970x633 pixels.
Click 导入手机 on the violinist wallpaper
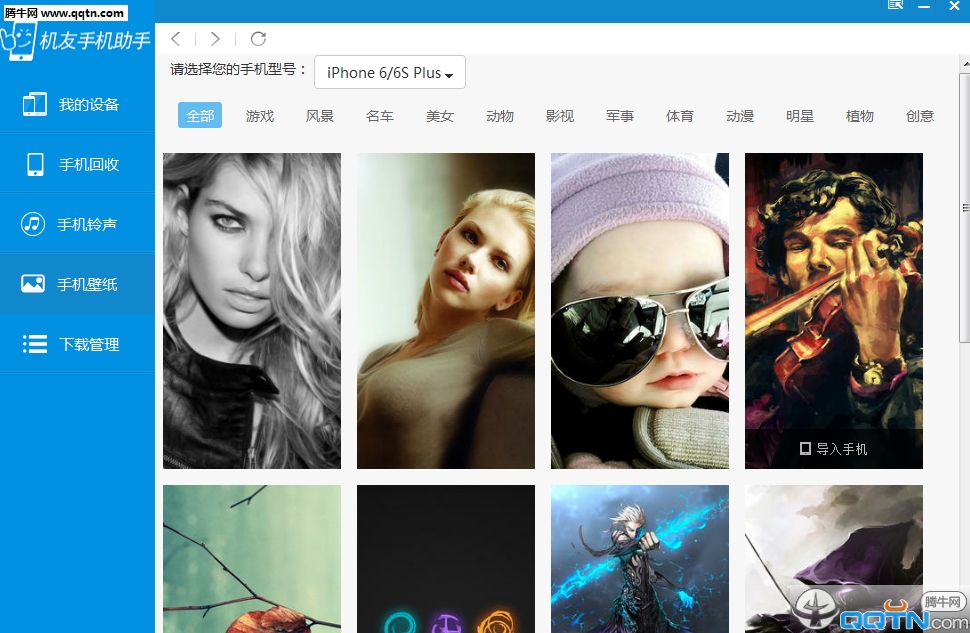833,449
